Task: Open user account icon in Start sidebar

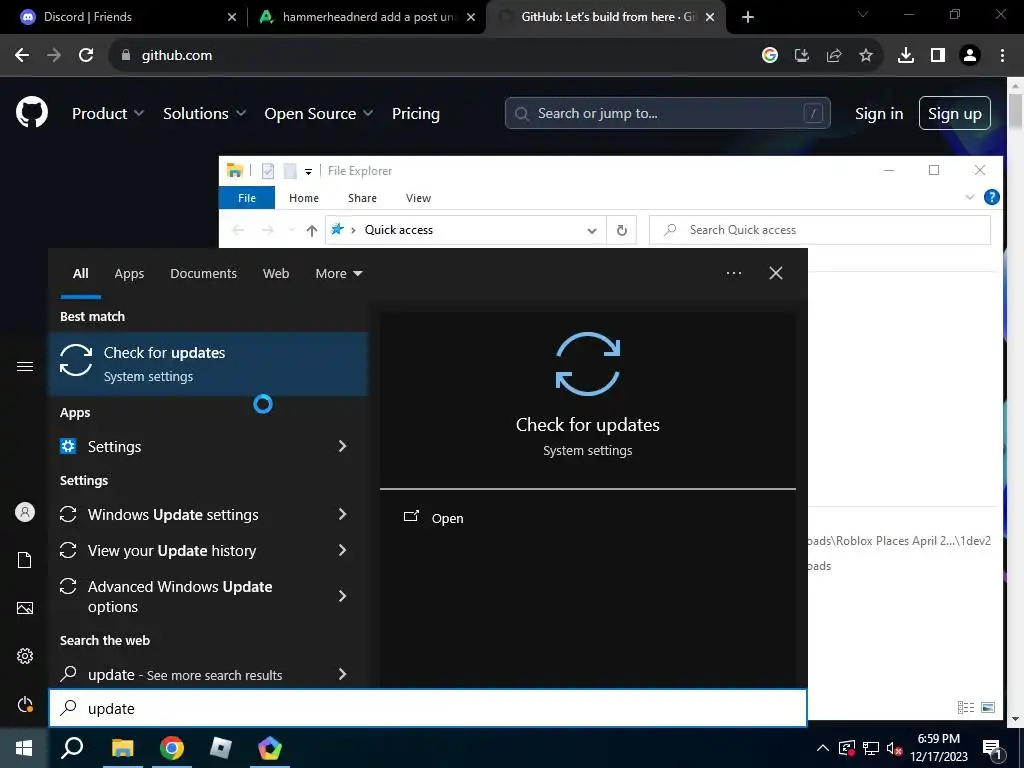Action: tap(25, 512)
